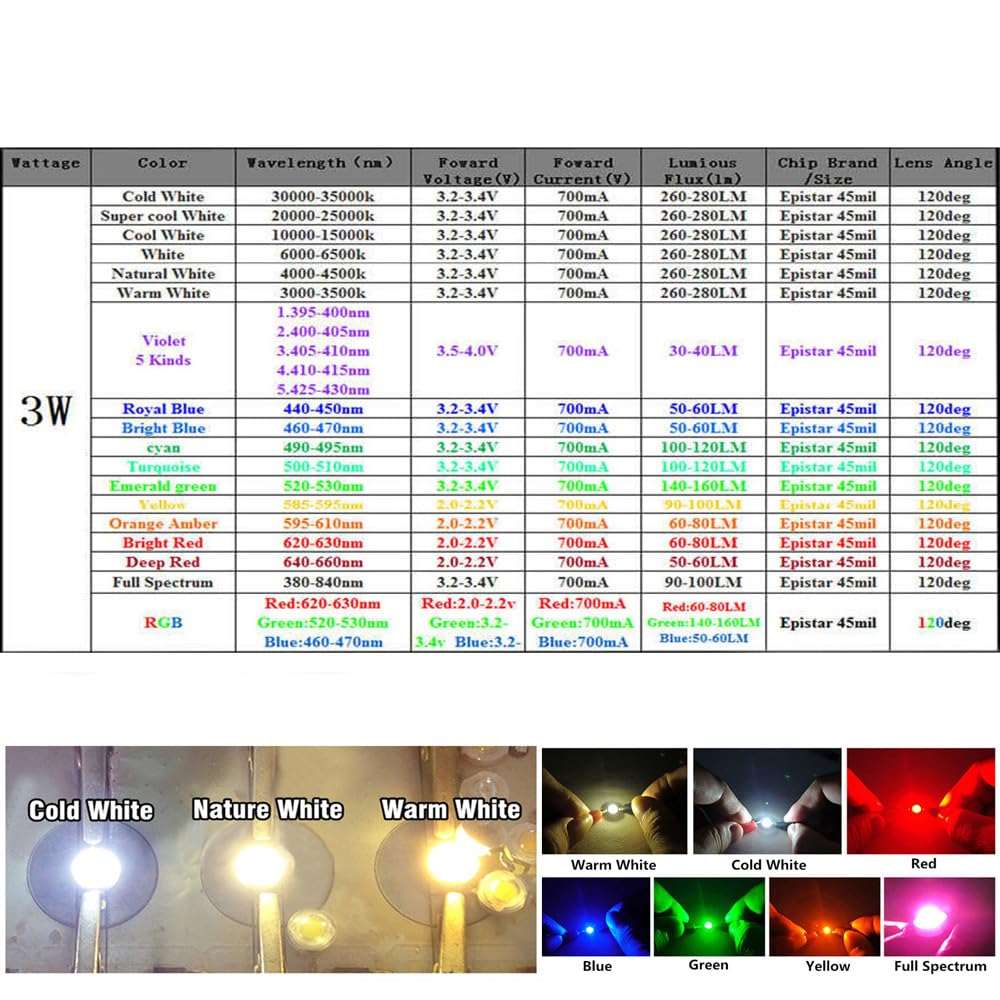Select the Red LED photo thumbnail
This screenshot has height=1000, width=1000.
[920, 800]
